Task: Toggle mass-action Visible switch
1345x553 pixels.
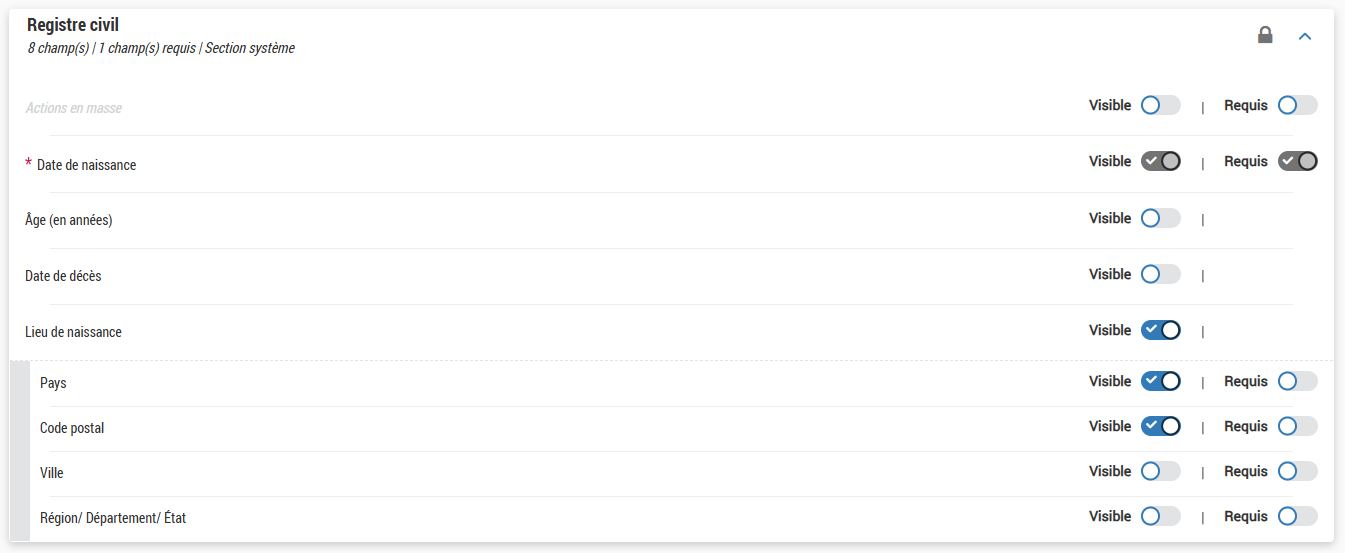Action: (x=1160, y=105)
